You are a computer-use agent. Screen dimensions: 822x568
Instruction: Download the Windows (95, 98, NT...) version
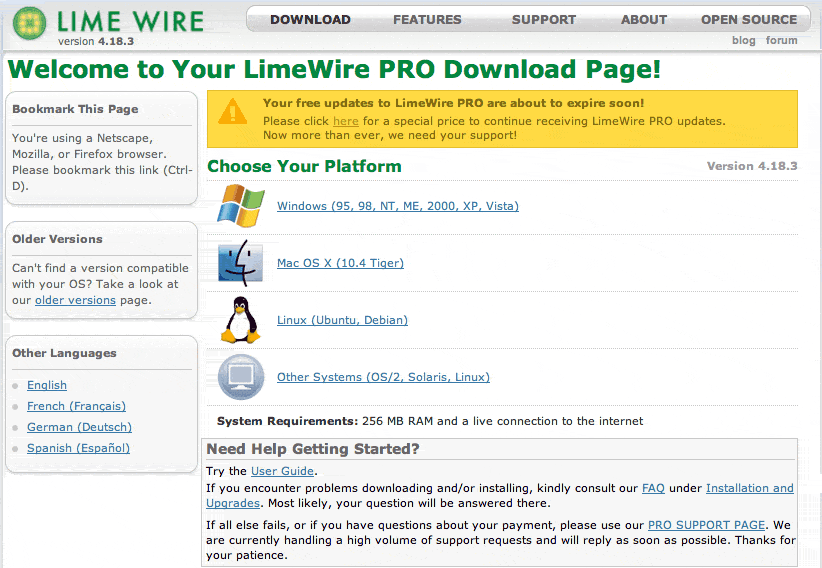click(x=398, y=206)
